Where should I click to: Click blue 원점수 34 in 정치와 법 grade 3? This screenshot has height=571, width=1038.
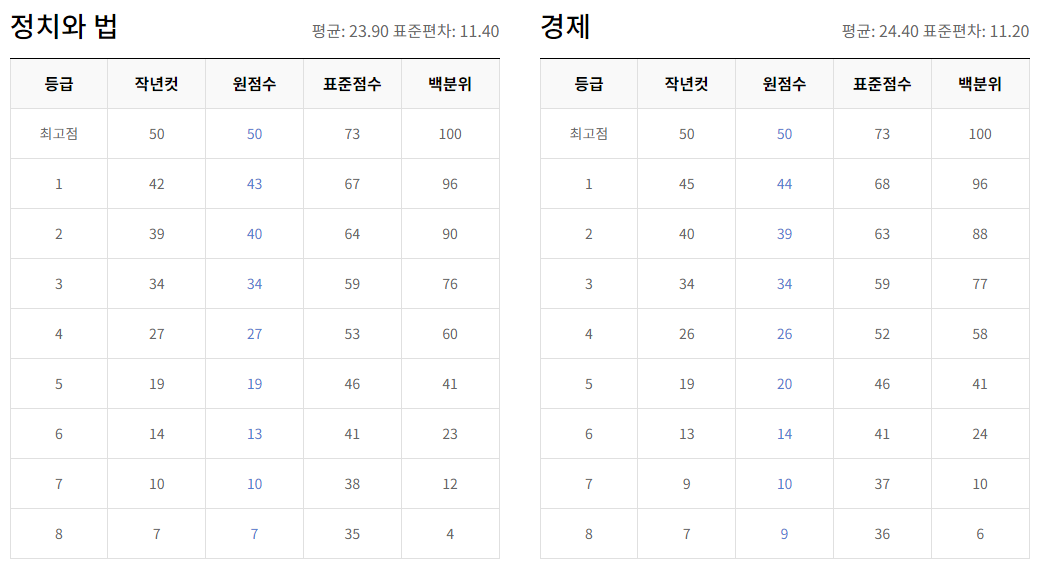pos(254,284)
